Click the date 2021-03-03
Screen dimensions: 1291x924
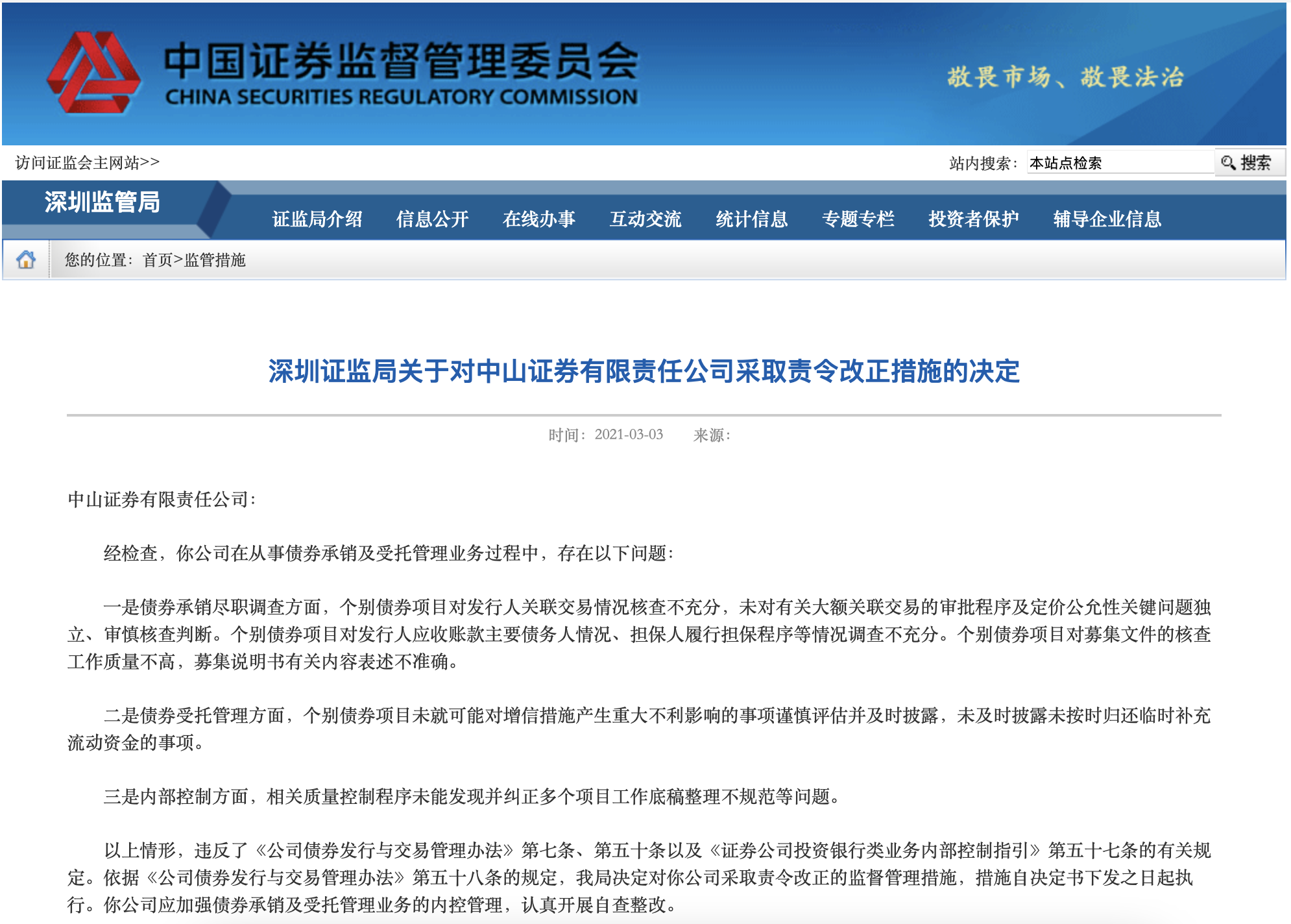tap(629, 435)
